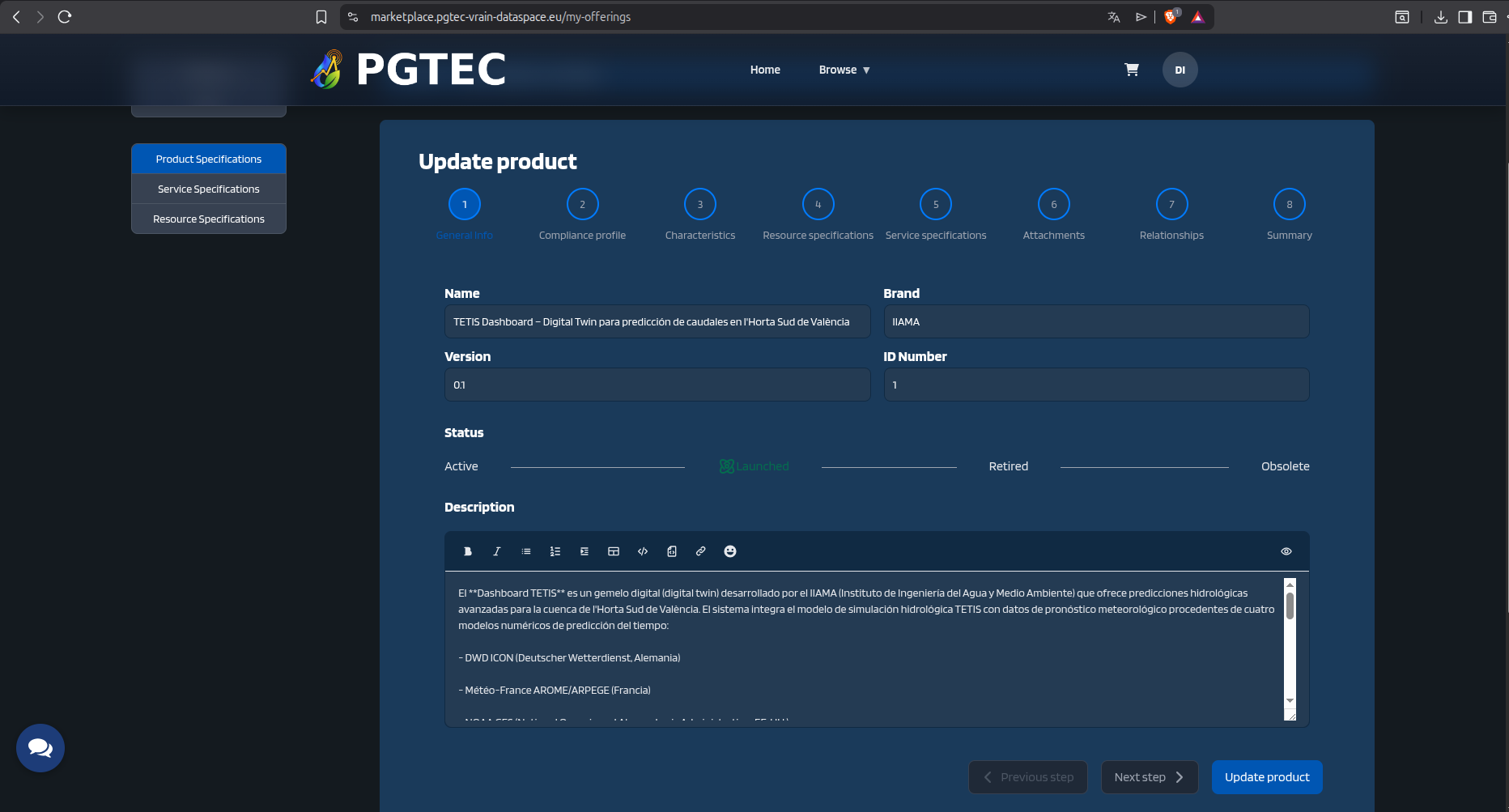Click the Version input field
The height and width of the screenshot is (812, 1509).
pyautogui.click(x=657, y=385)
